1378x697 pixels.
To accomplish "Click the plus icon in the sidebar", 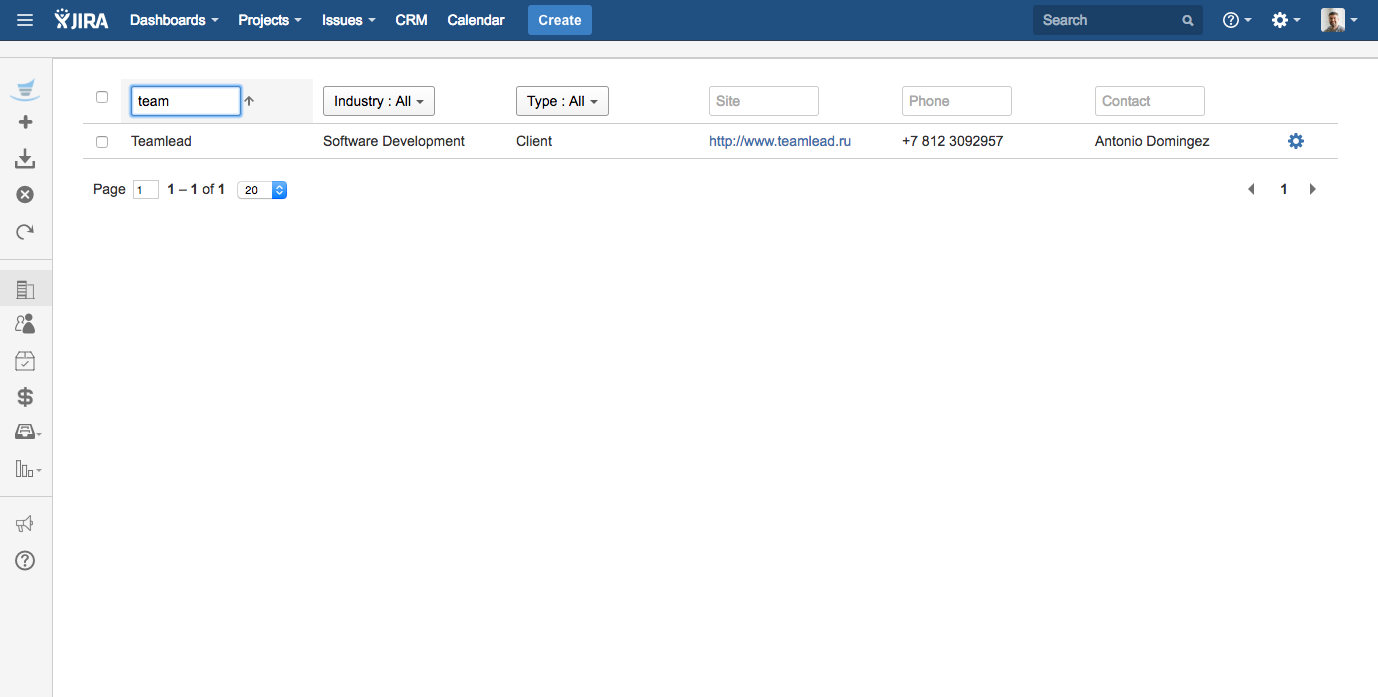I will click(x=26, y=122).
